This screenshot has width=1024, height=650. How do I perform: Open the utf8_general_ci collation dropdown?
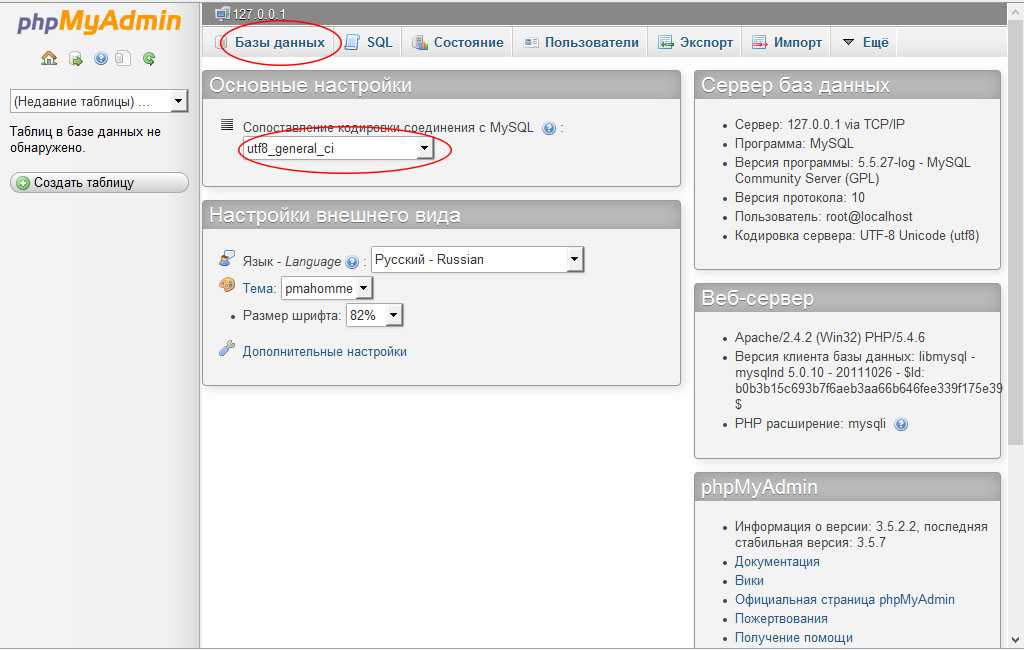[338, 149]
